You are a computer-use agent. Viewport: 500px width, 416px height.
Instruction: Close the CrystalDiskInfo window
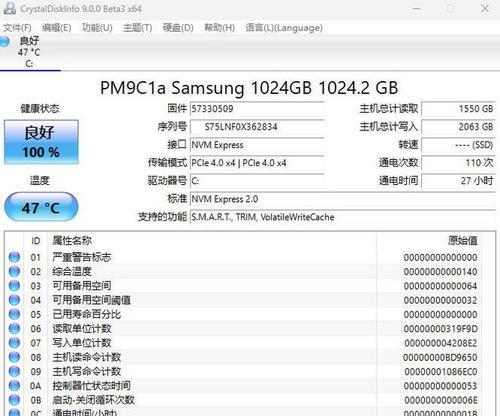(x=485, y=8)
